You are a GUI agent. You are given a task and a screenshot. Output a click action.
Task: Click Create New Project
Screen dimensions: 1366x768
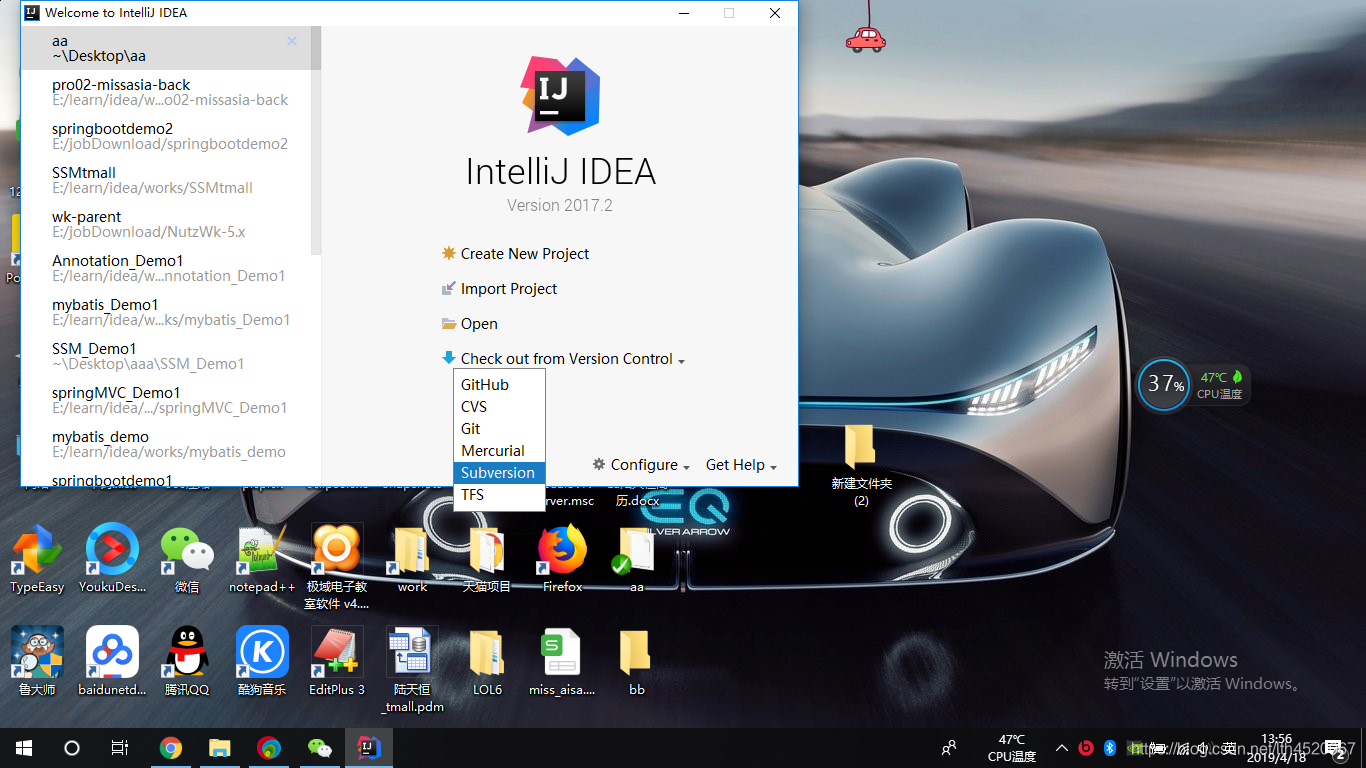tap(525, 254)
